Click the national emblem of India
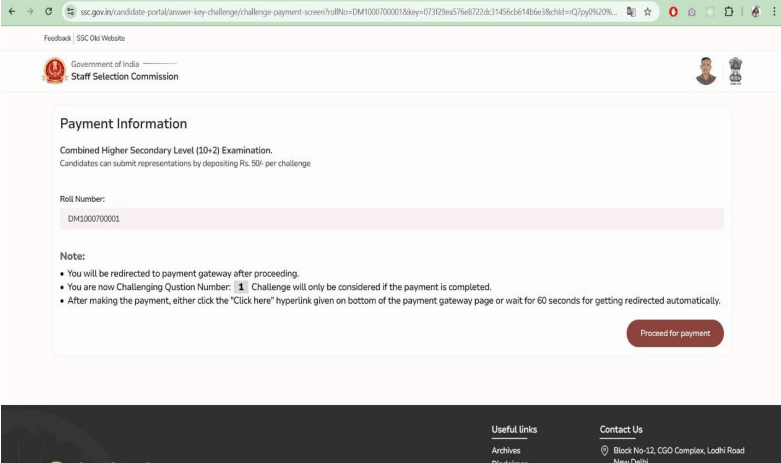Viewport: 781px width, 463px height. (x=736, y=70)
